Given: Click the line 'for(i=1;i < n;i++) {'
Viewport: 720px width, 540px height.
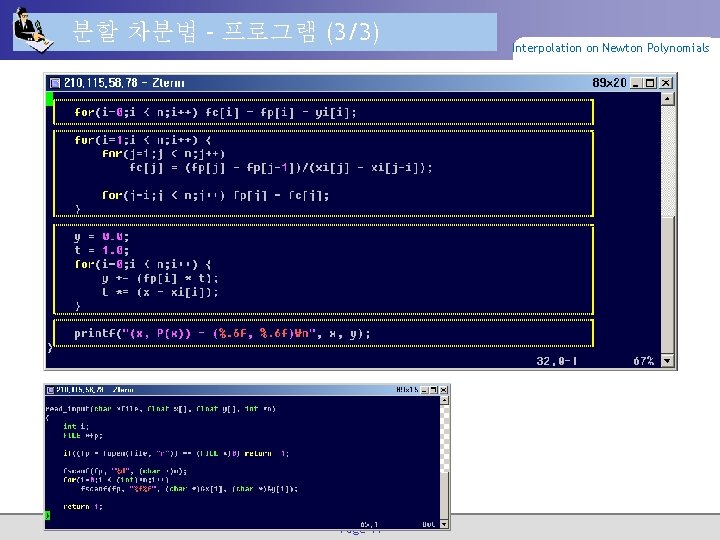Looking at the screenshot, I should click(x=142, y=140).
